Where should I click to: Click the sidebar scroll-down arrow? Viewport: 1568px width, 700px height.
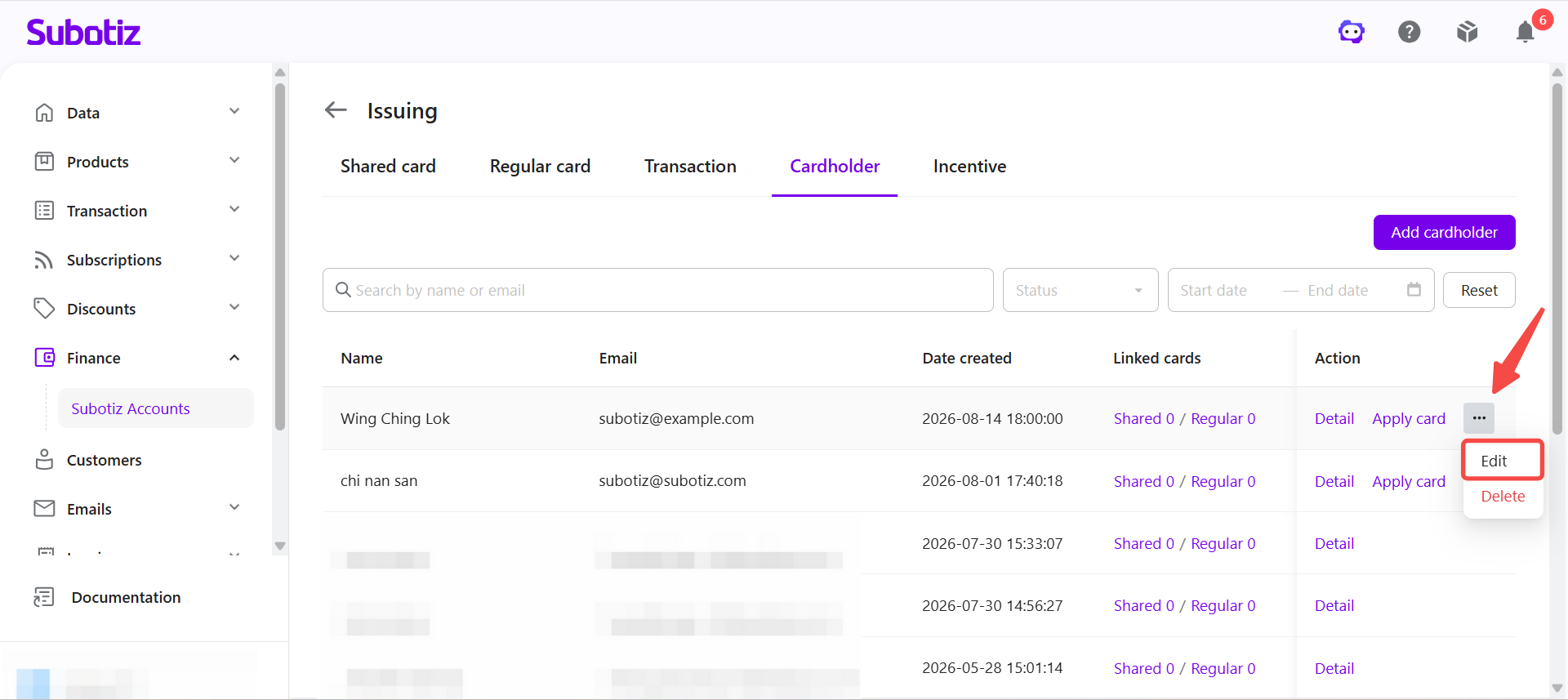pos(280,546)
